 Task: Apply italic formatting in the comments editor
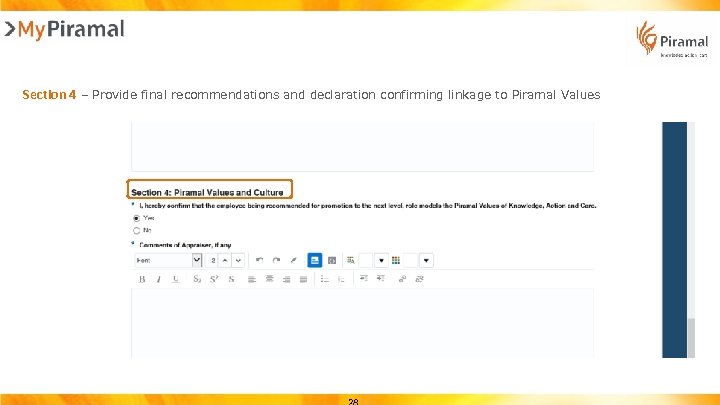coord(158,279)
